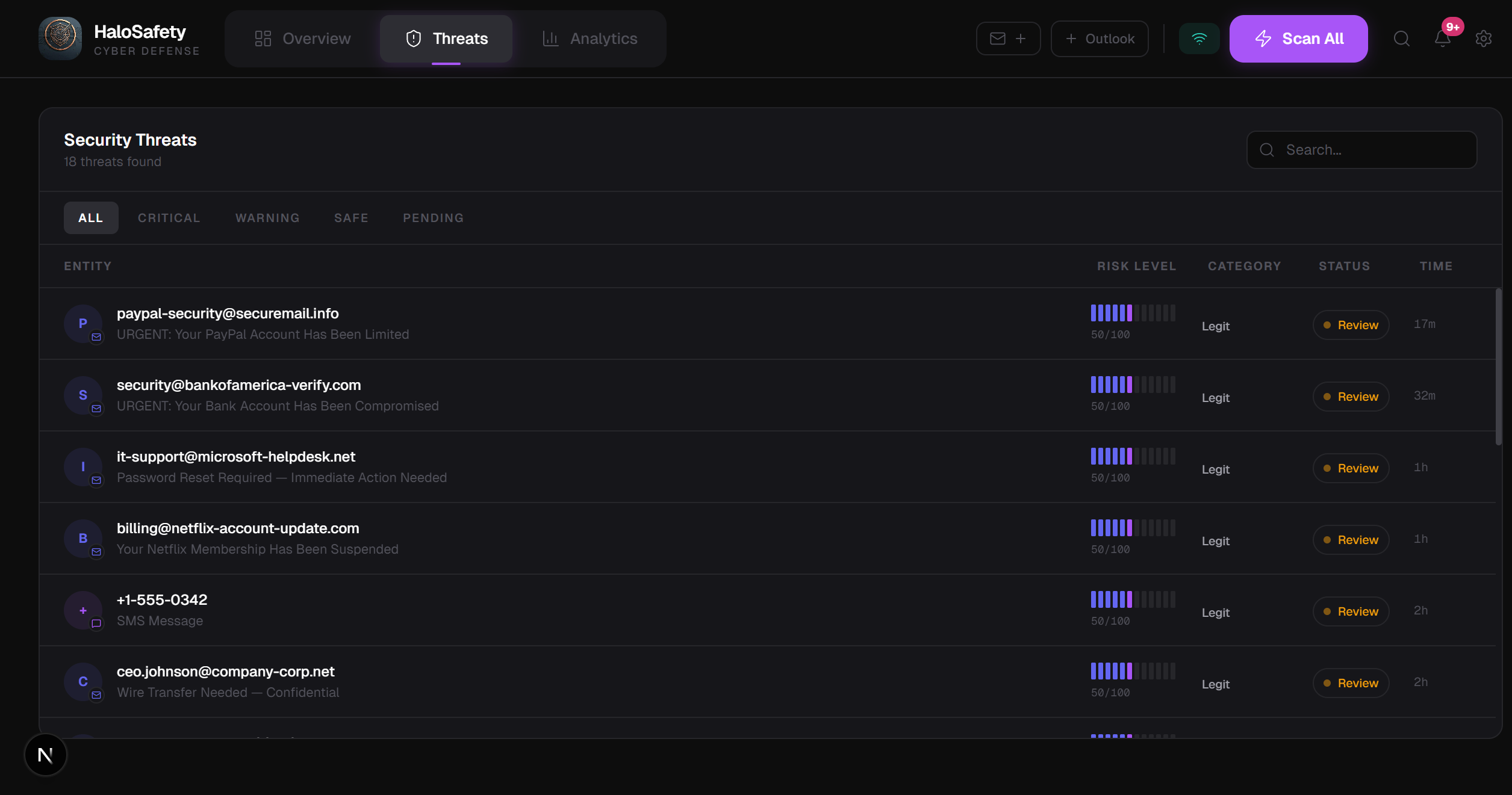Click the risk level bar for netflix entry

1133,528
